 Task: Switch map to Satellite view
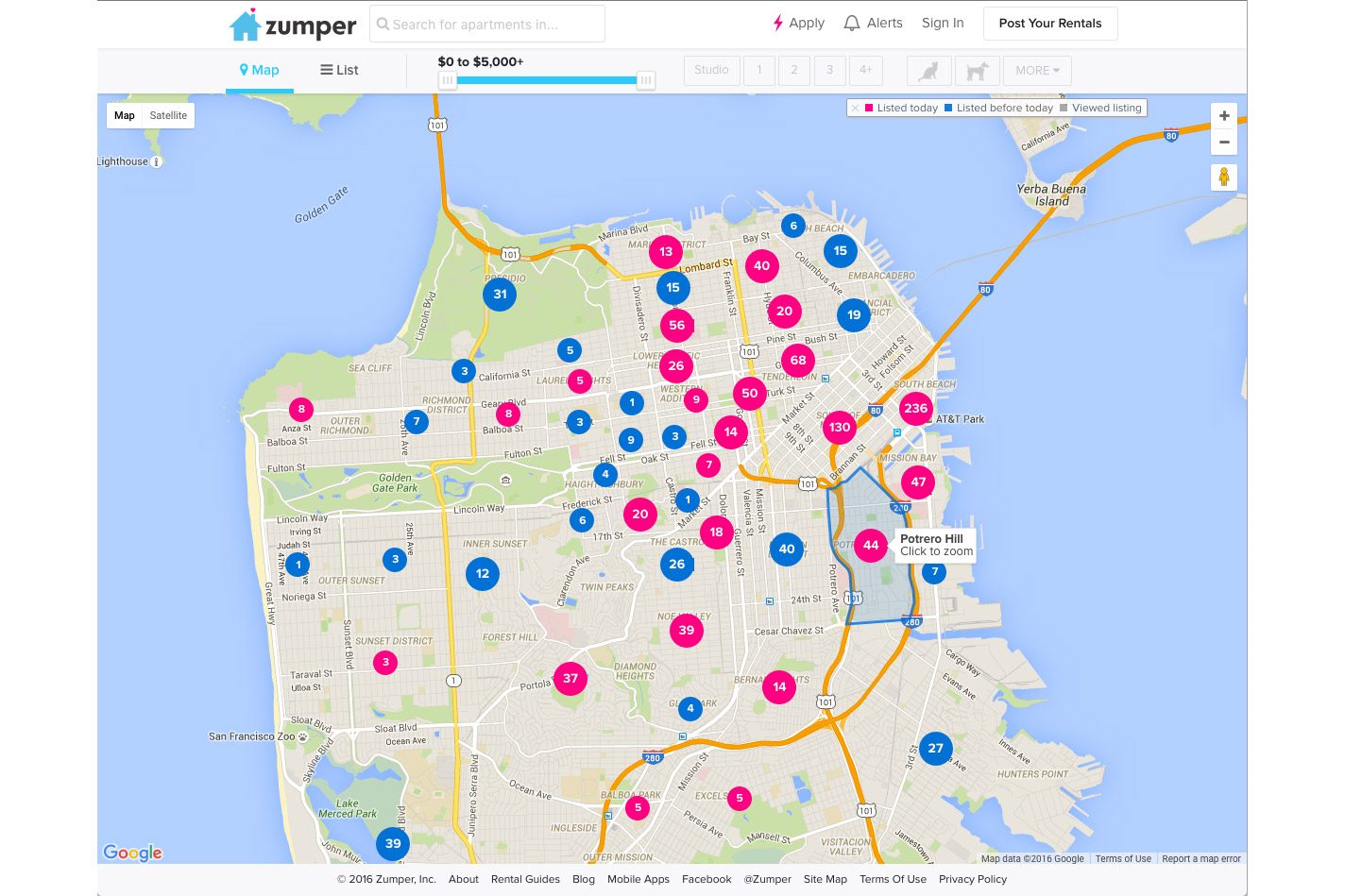(x=168, y=115)
